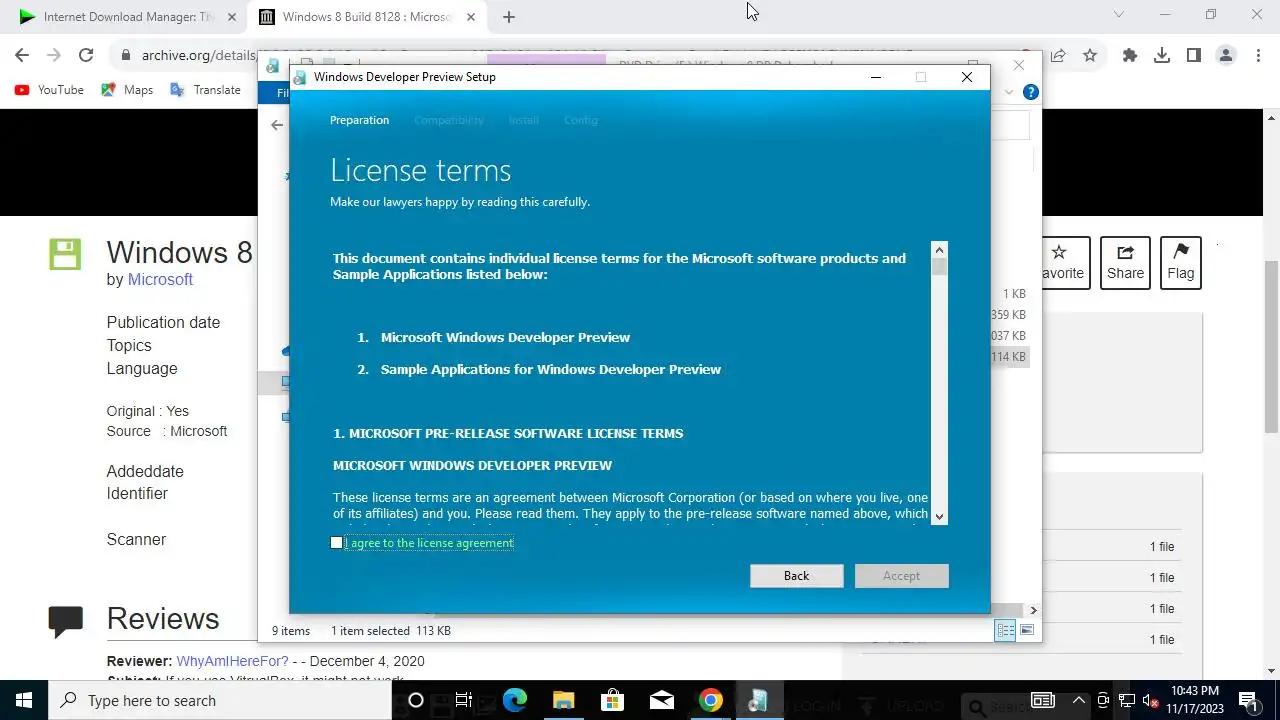
Task: Expand the File Explorer ribbon chevron
Action: pos(1009,92)
